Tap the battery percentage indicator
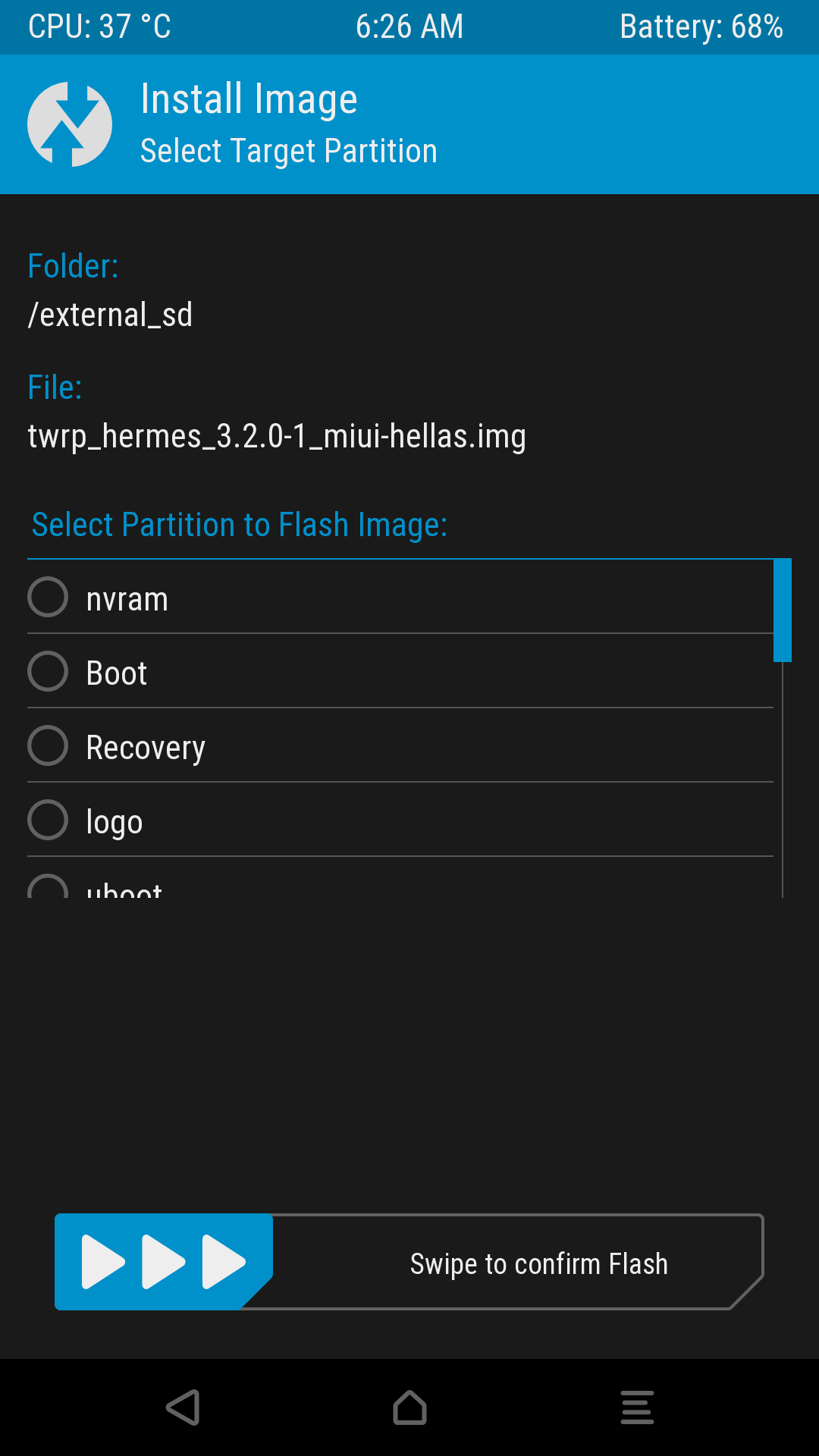This screenshot has height=1456, width=819. pos(701,27)
